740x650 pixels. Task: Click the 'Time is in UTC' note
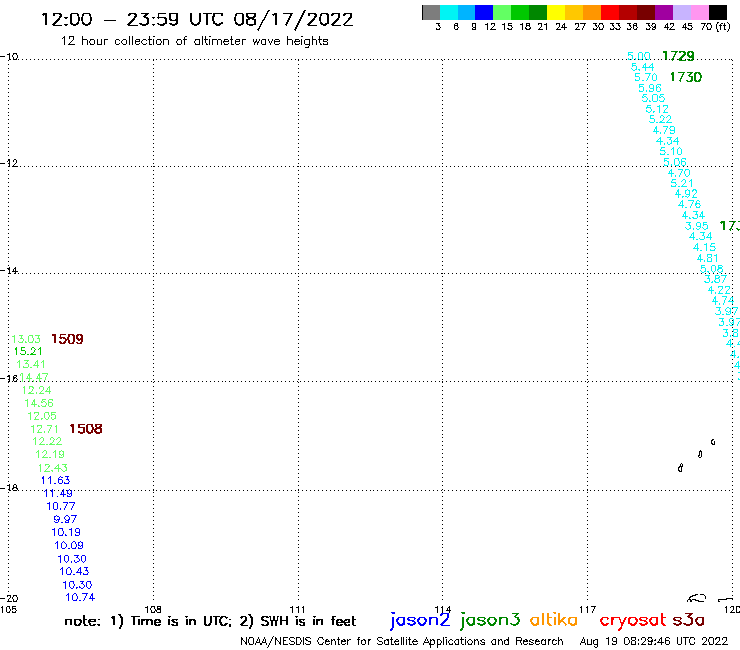click(181, 621)
